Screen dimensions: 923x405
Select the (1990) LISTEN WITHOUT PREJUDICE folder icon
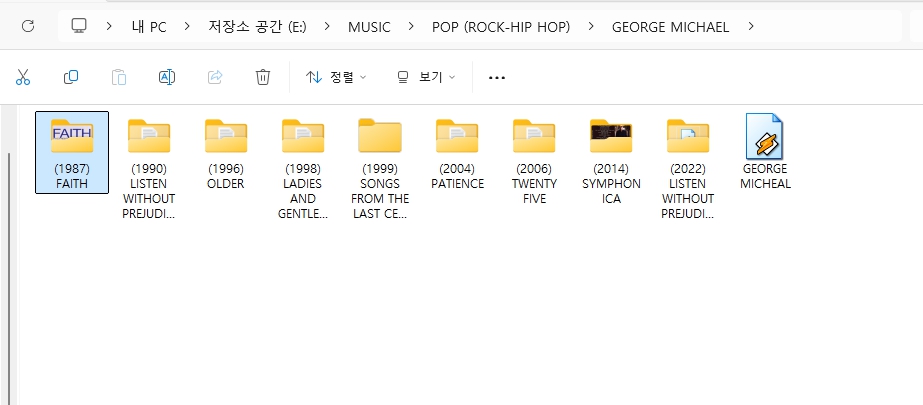[x=149, y=136]
